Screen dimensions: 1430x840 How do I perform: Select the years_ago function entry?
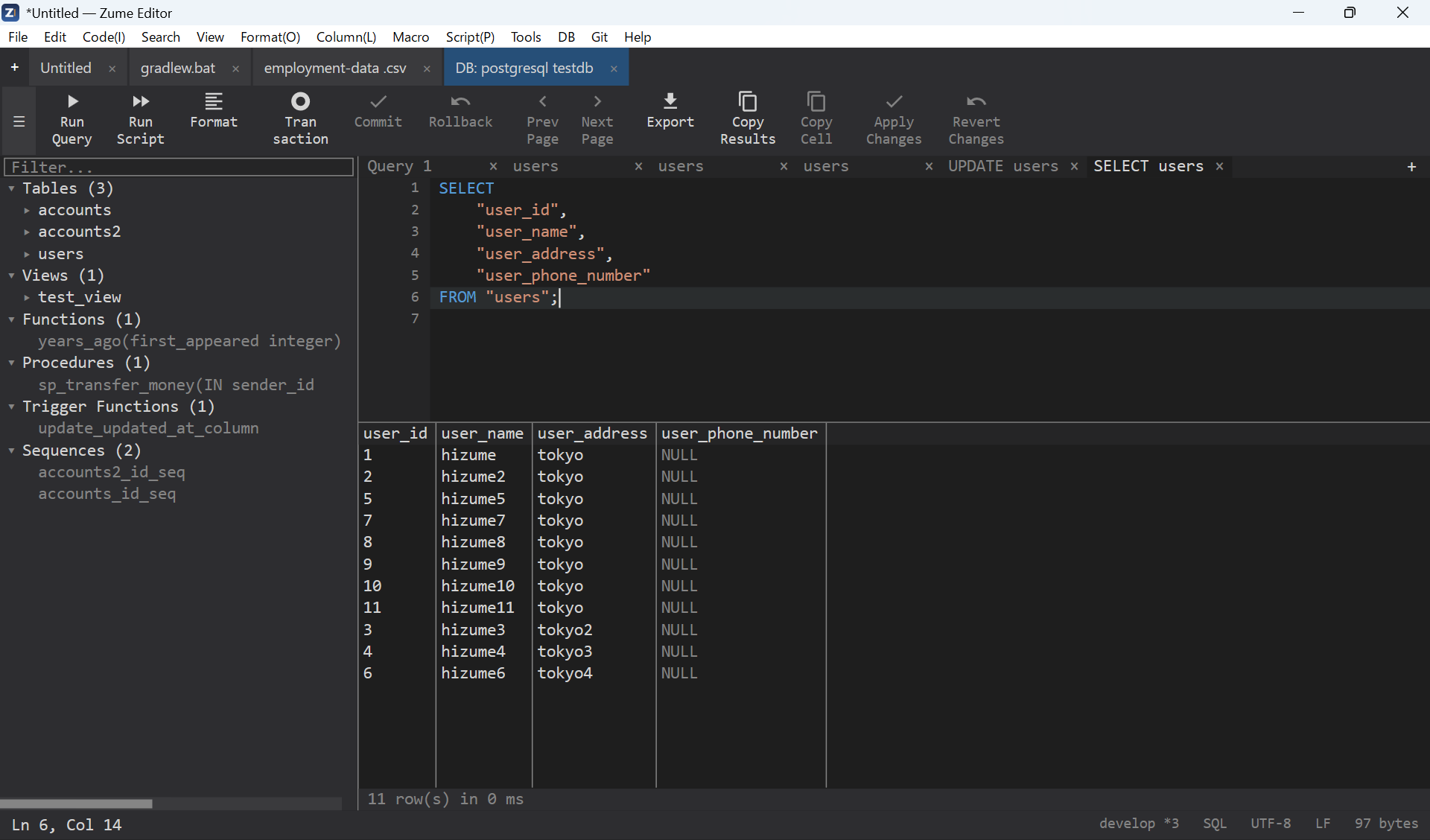tap(189, 341)
